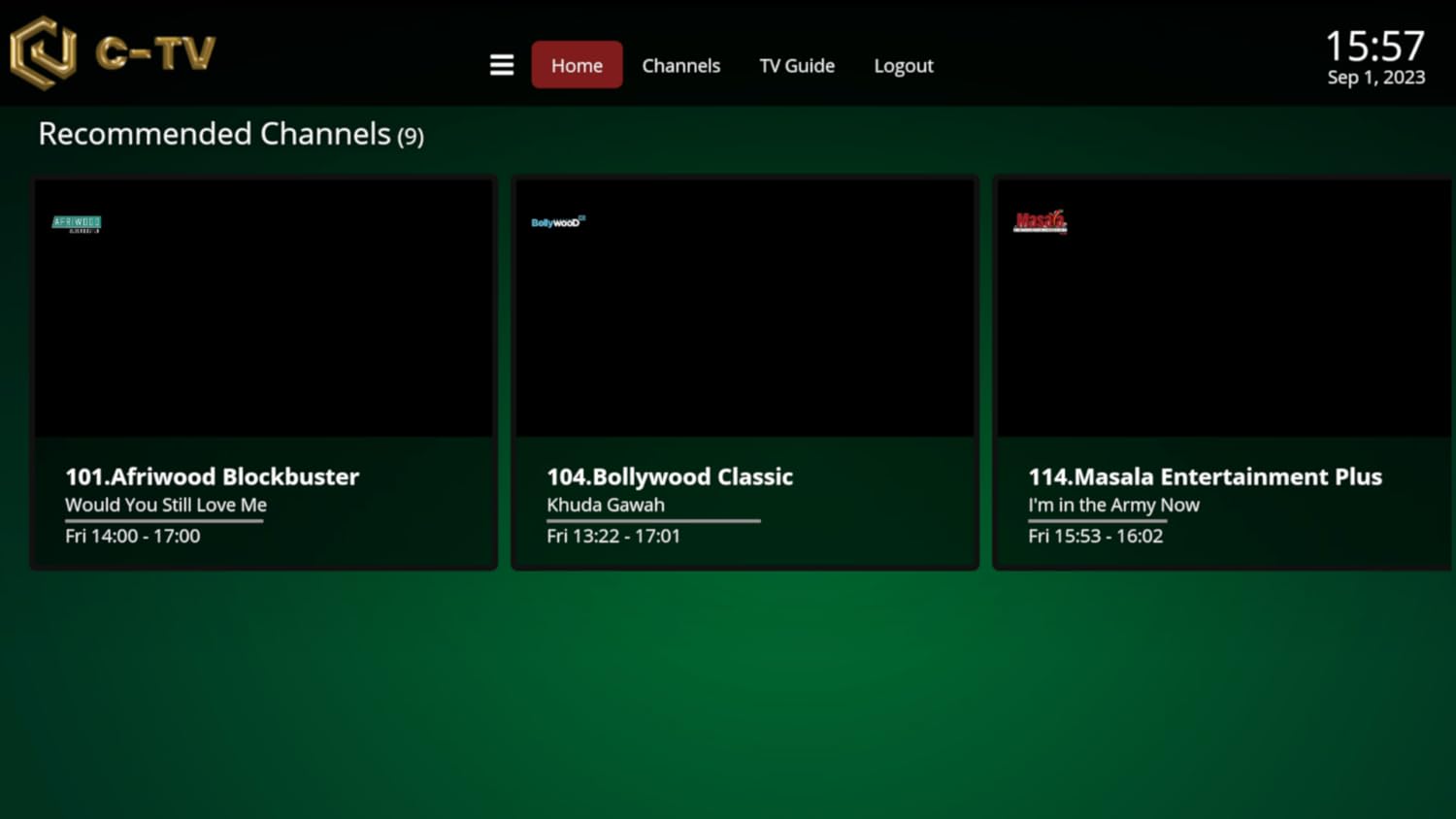Click the Khuda Gawah progress bar
Screen dimensions: 1456x819
point(653,521)
